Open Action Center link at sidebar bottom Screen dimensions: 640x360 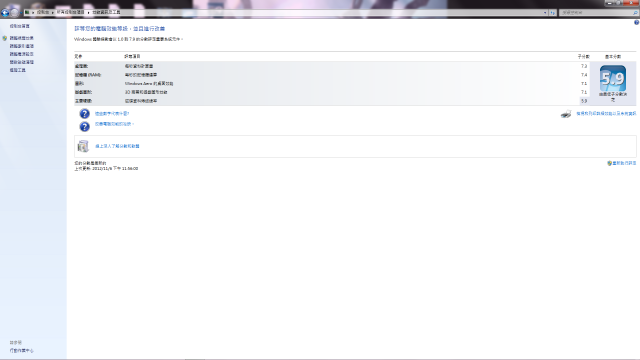[22, 351]
